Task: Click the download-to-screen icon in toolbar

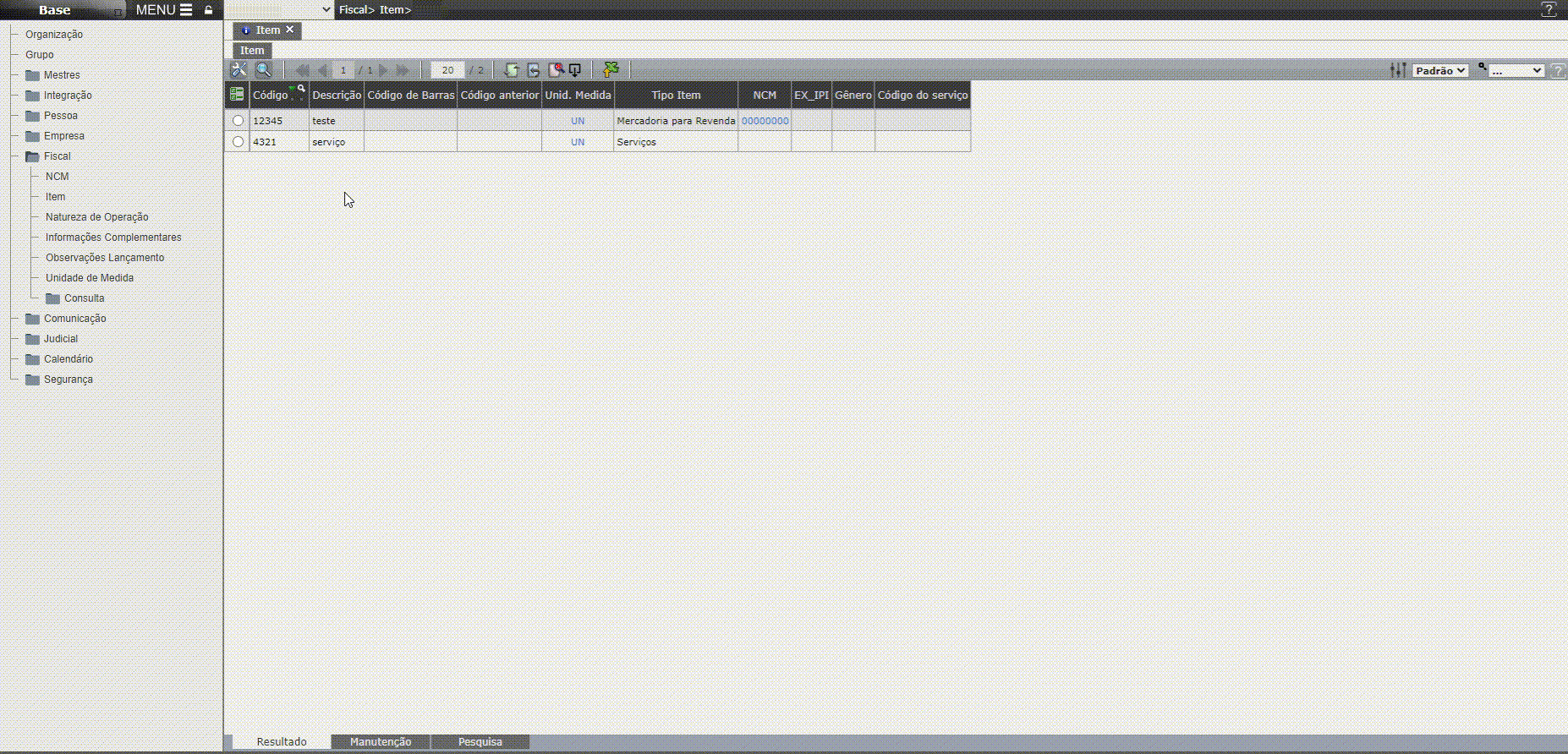Action: [x=575, y=70]
